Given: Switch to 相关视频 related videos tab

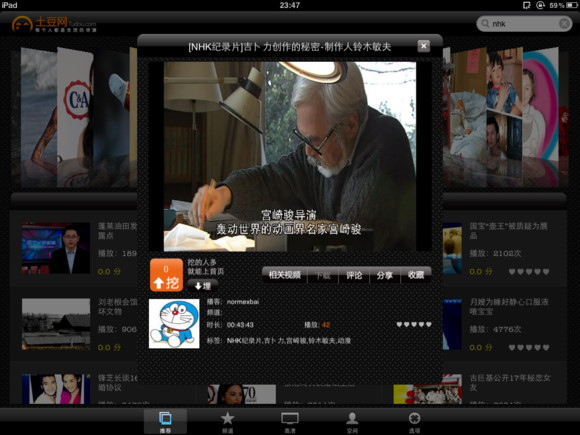Looking at the screenshot, I should (x=284, y=275).
